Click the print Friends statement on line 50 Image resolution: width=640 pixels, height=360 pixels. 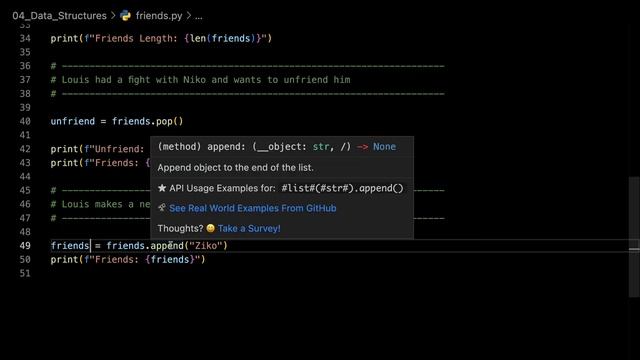pyautogui.click(x=128, y=260)
